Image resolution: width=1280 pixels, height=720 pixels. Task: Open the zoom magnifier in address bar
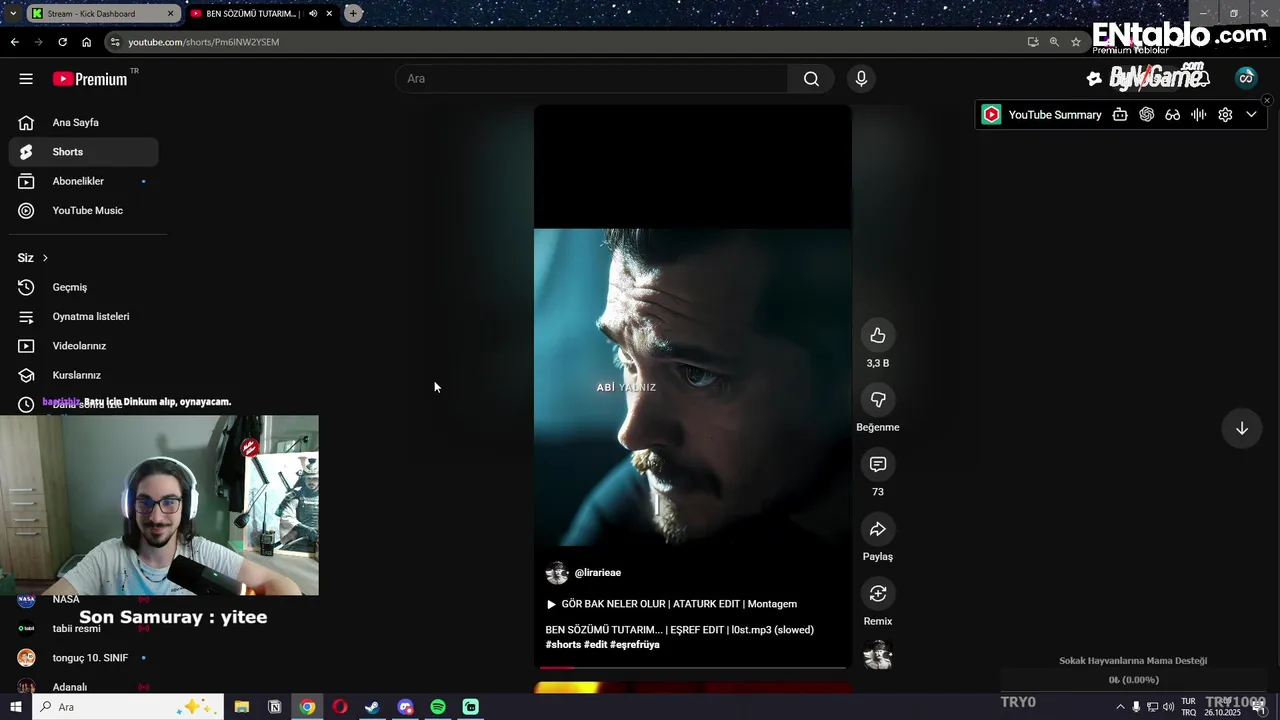(x=1054, y=42)
